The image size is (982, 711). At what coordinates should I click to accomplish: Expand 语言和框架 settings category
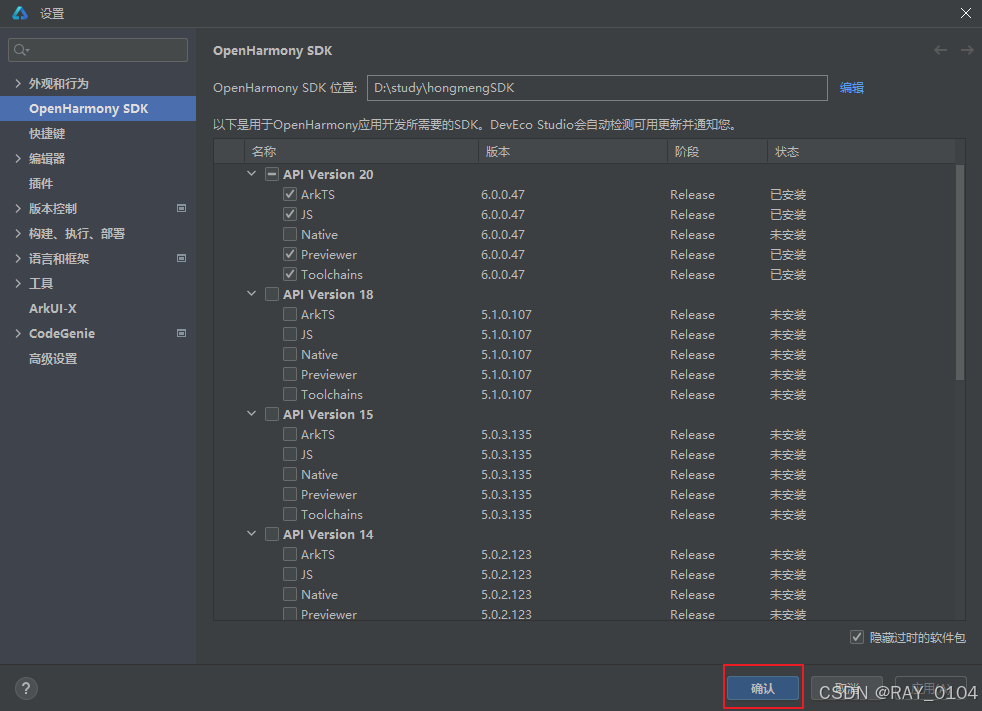point(18,259)
